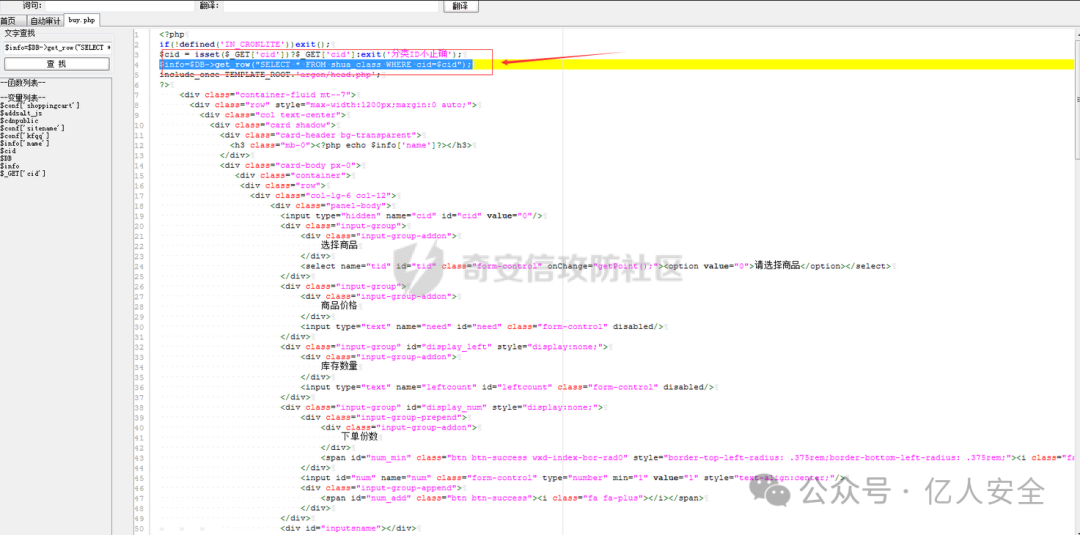
Task: Open the 自动审计 tab
Action: pyautogui.click(x=45, y=20)
